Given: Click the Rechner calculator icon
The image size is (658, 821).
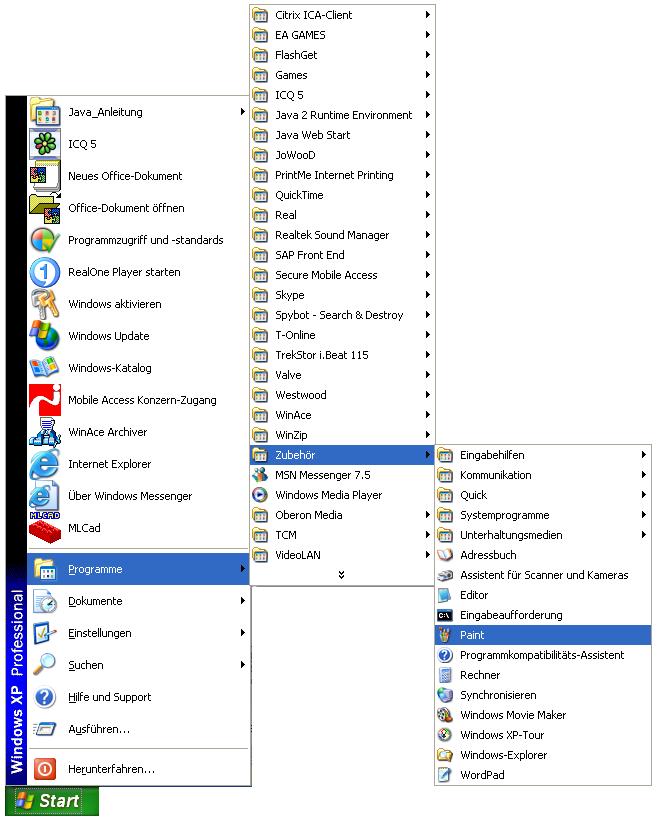Looking at the screenshot, I should [x=446, y=675].
